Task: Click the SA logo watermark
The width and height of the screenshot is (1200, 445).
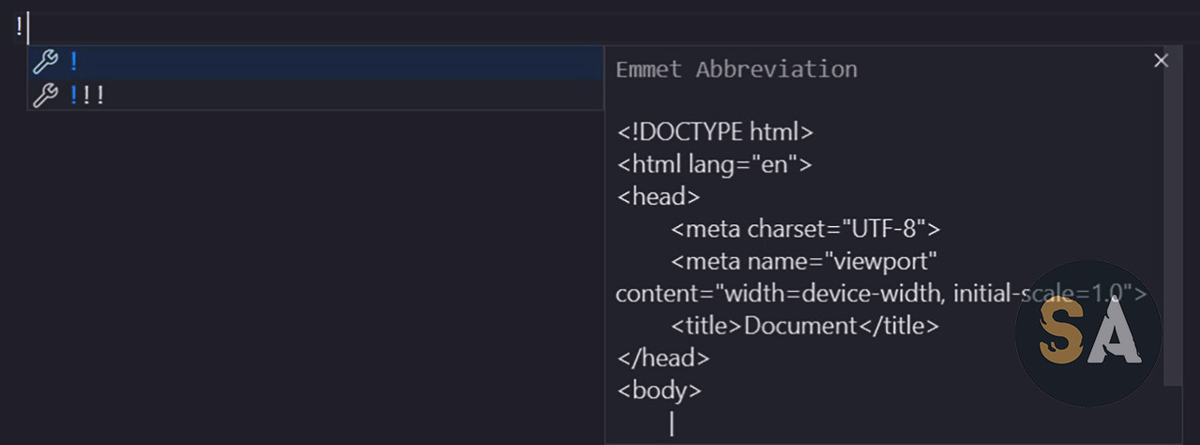Action: 1088,333
